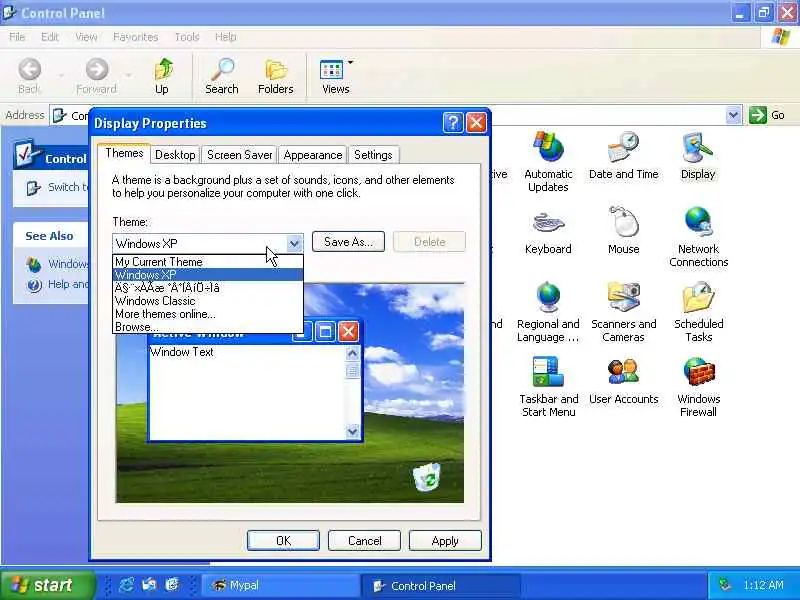Select More themes online option

point(208,314)
